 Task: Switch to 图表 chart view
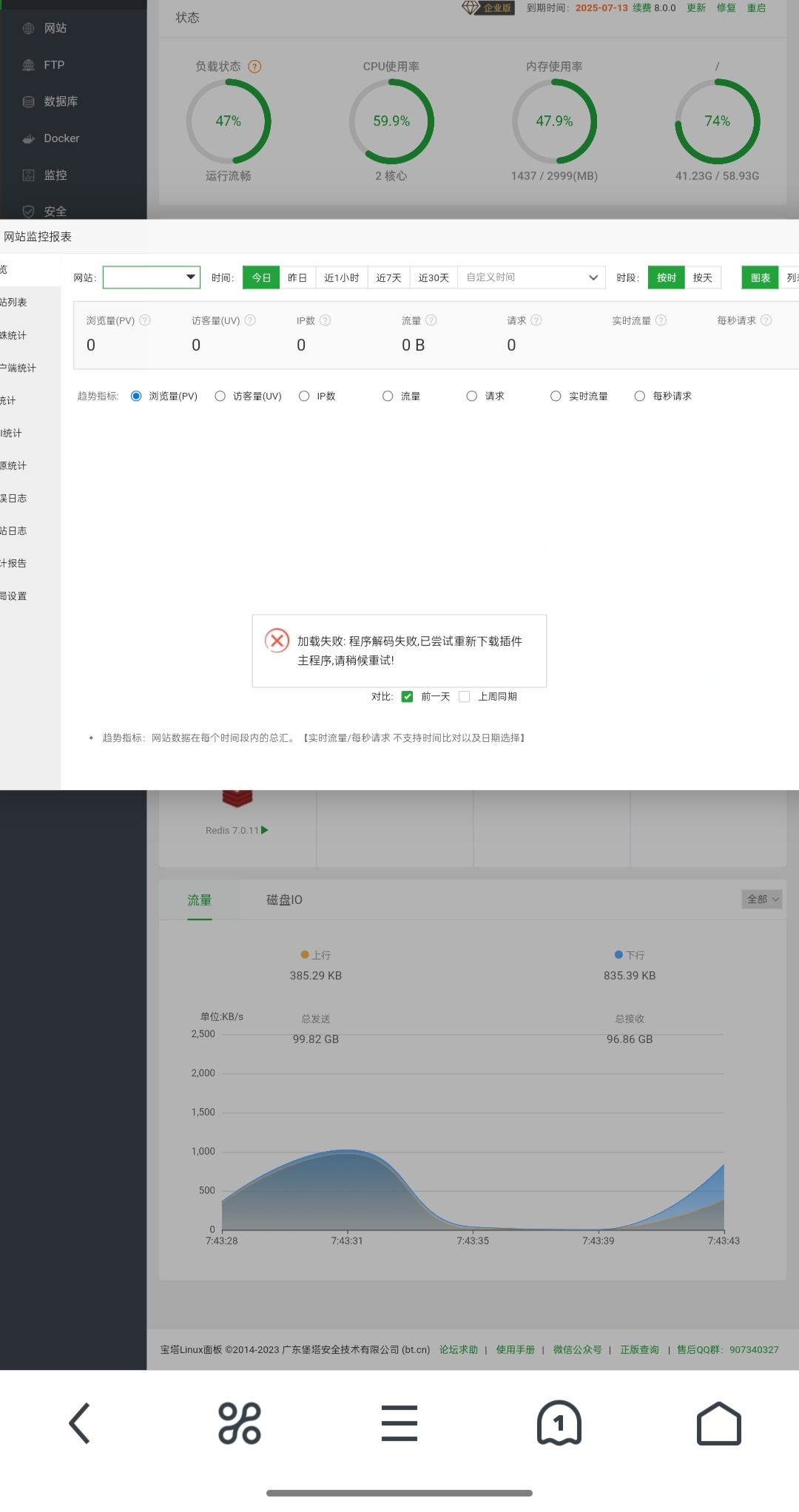761,277
